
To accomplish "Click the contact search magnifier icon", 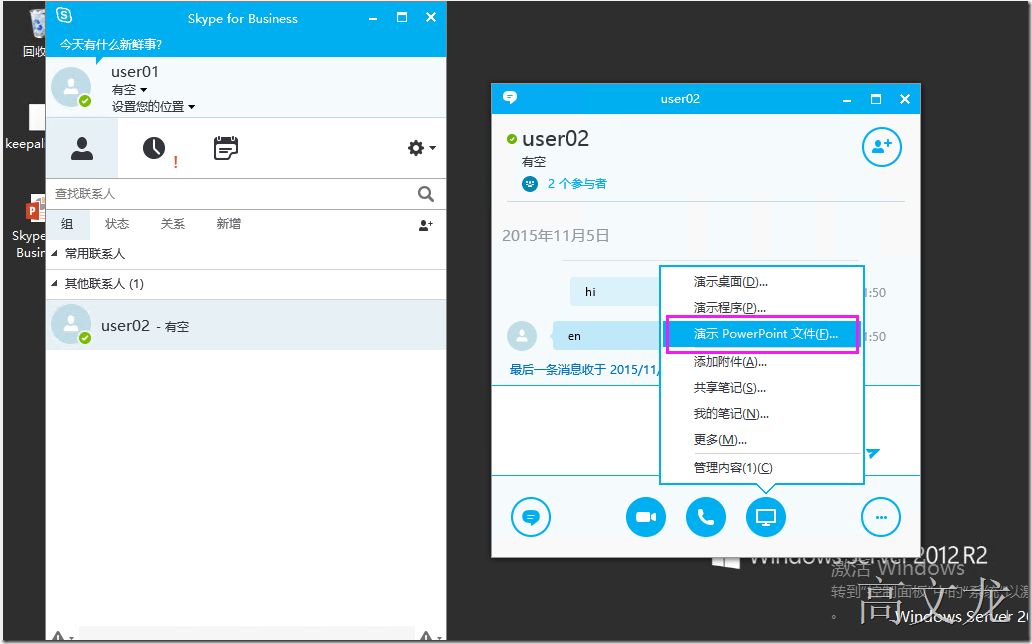I will (426, 194).
